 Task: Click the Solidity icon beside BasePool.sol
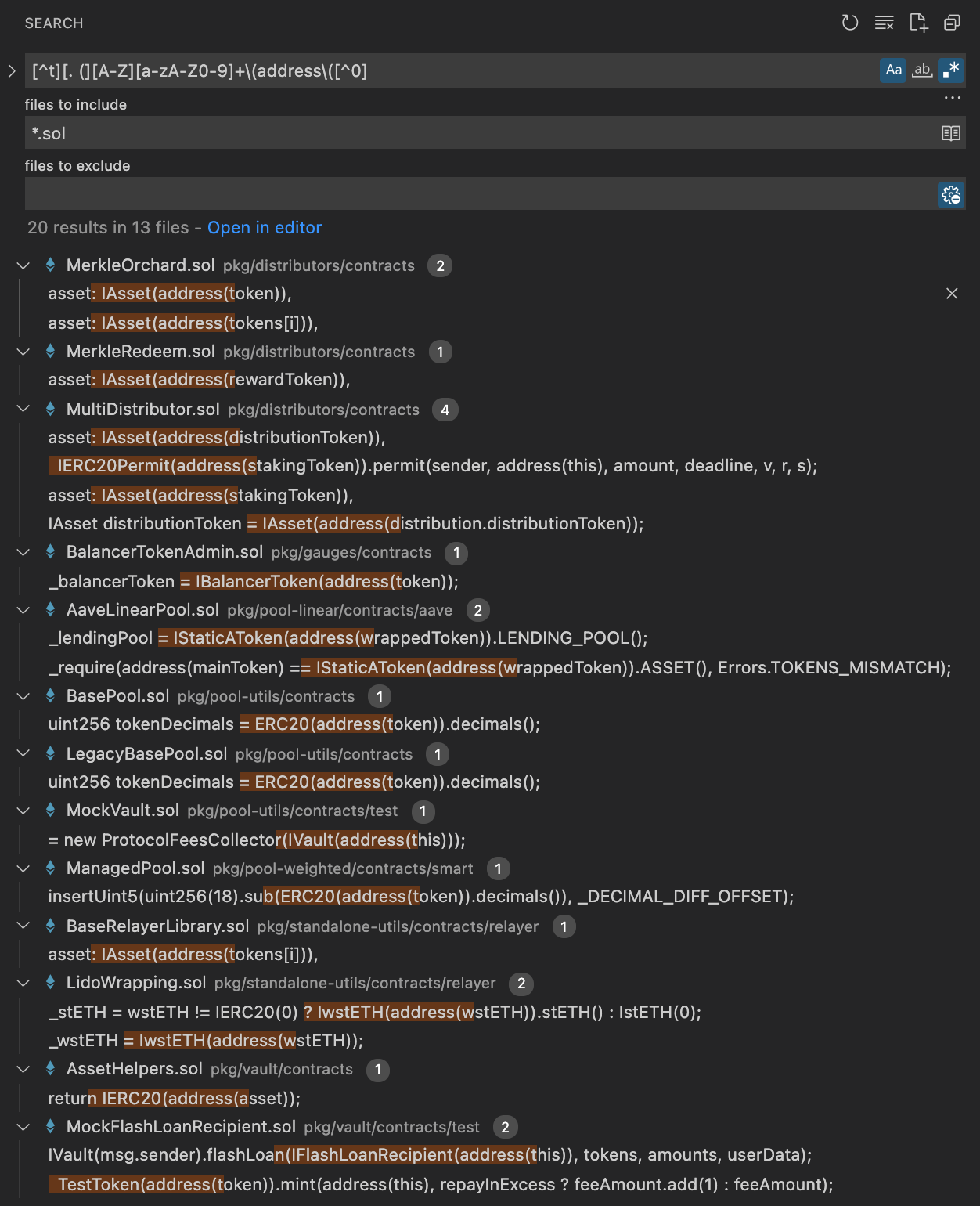coord(50,695)
